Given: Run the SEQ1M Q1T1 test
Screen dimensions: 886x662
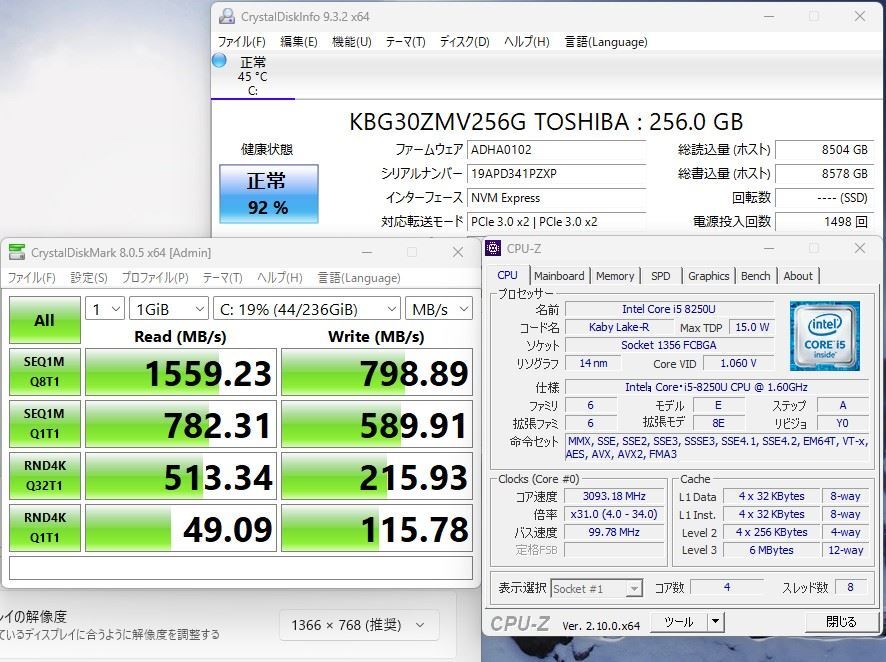Looking at the screenshot, I should pyautogui.click(x=45, y=424).
